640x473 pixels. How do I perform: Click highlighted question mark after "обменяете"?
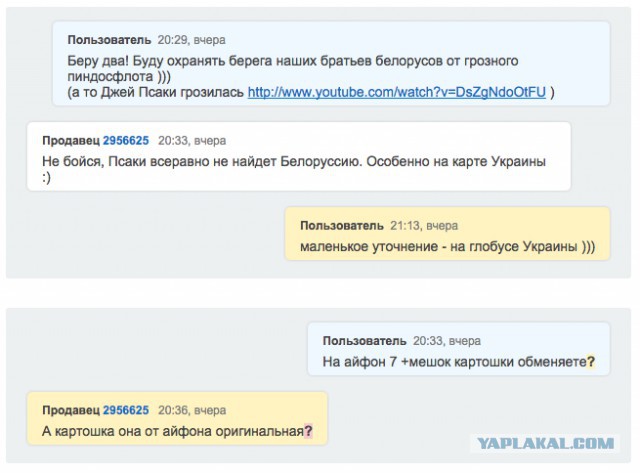tap(591, 361)
